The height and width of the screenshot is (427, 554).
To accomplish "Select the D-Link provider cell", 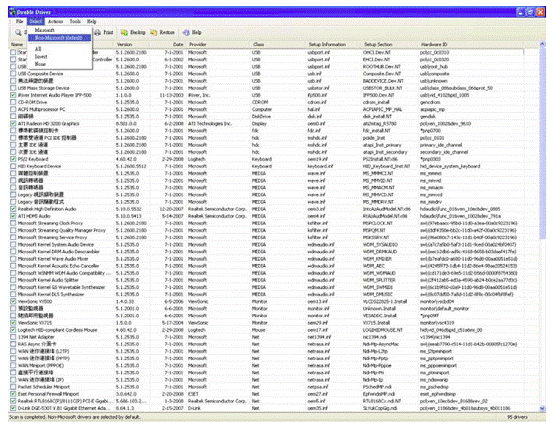I will pyautogui.click(x=194, y=408).
